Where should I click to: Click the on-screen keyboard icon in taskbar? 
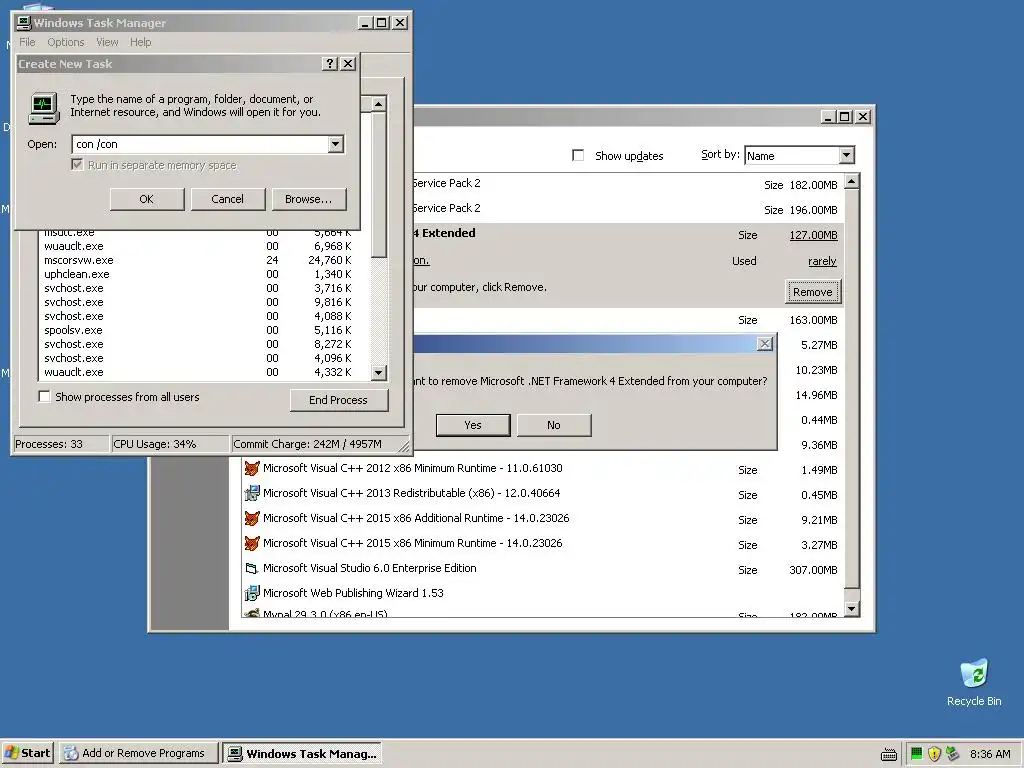[x=889, y=754]
